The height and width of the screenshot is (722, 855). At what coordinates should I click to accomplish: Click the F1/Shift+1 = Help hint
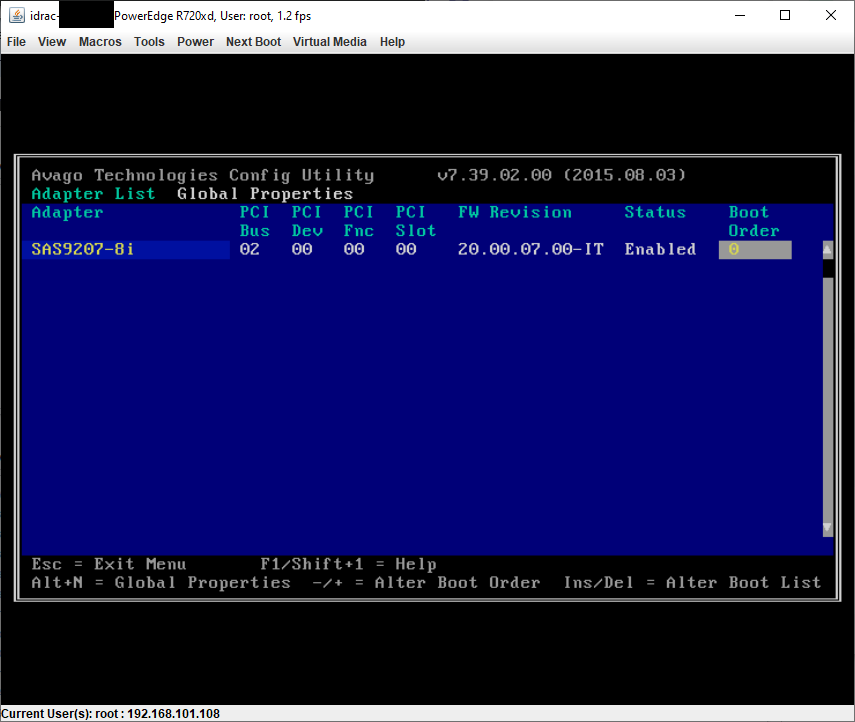(348, 564)
